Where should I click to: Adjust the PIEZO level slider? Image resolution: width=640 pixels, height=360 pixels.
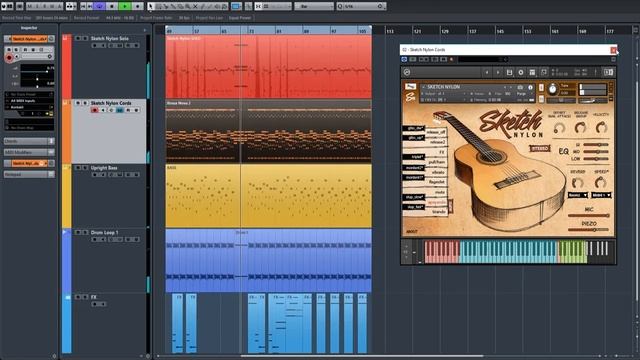(588, 230)
